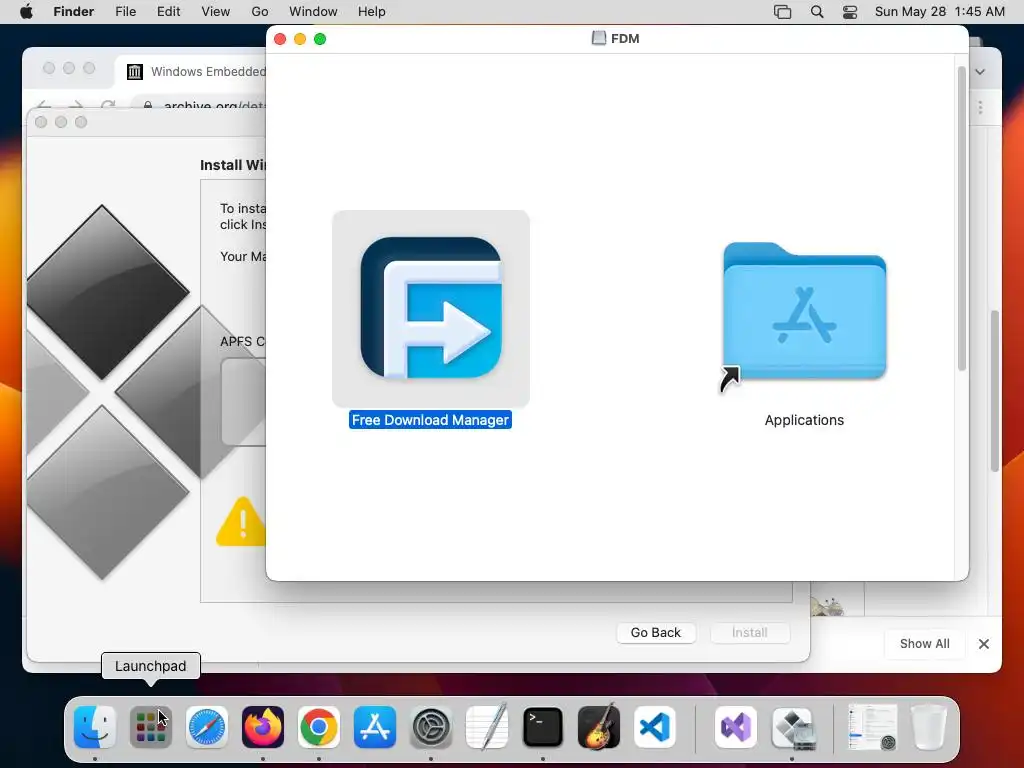Click Show All in browser downloads bar
1024x768 pixels.
[x=924, y=643]
